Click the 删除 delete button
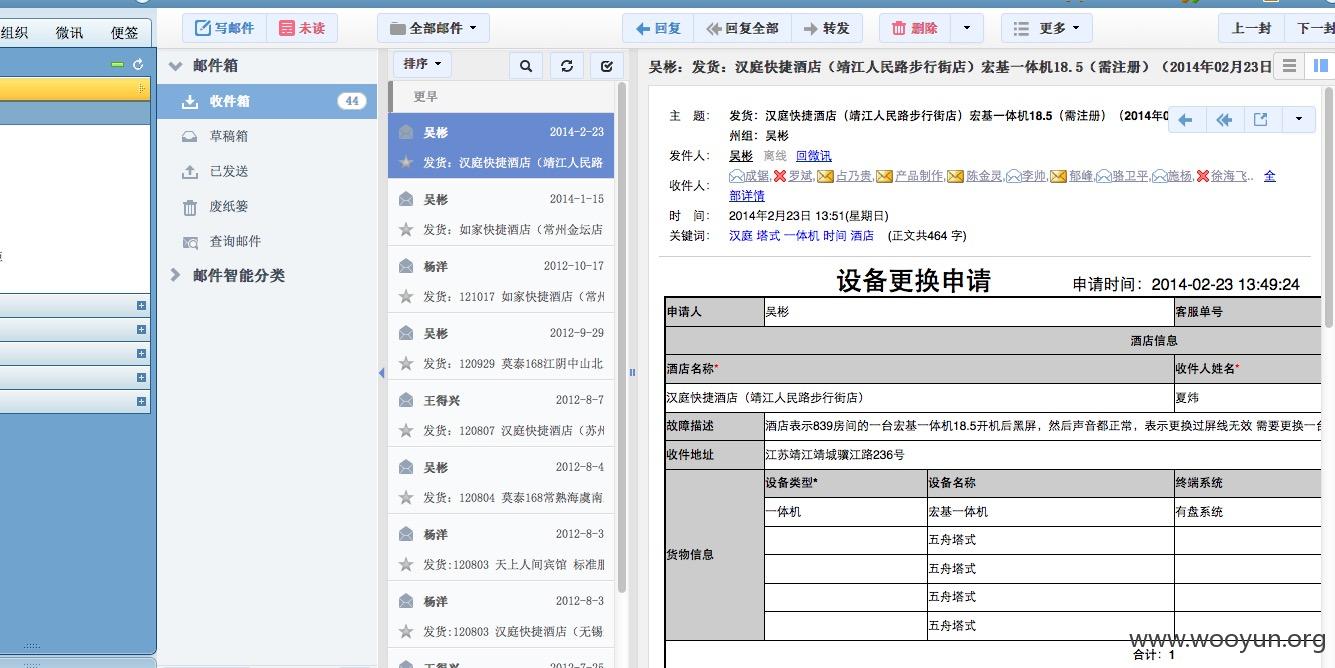The width and height of the screenshot is (1335, 668). (914, 28)
